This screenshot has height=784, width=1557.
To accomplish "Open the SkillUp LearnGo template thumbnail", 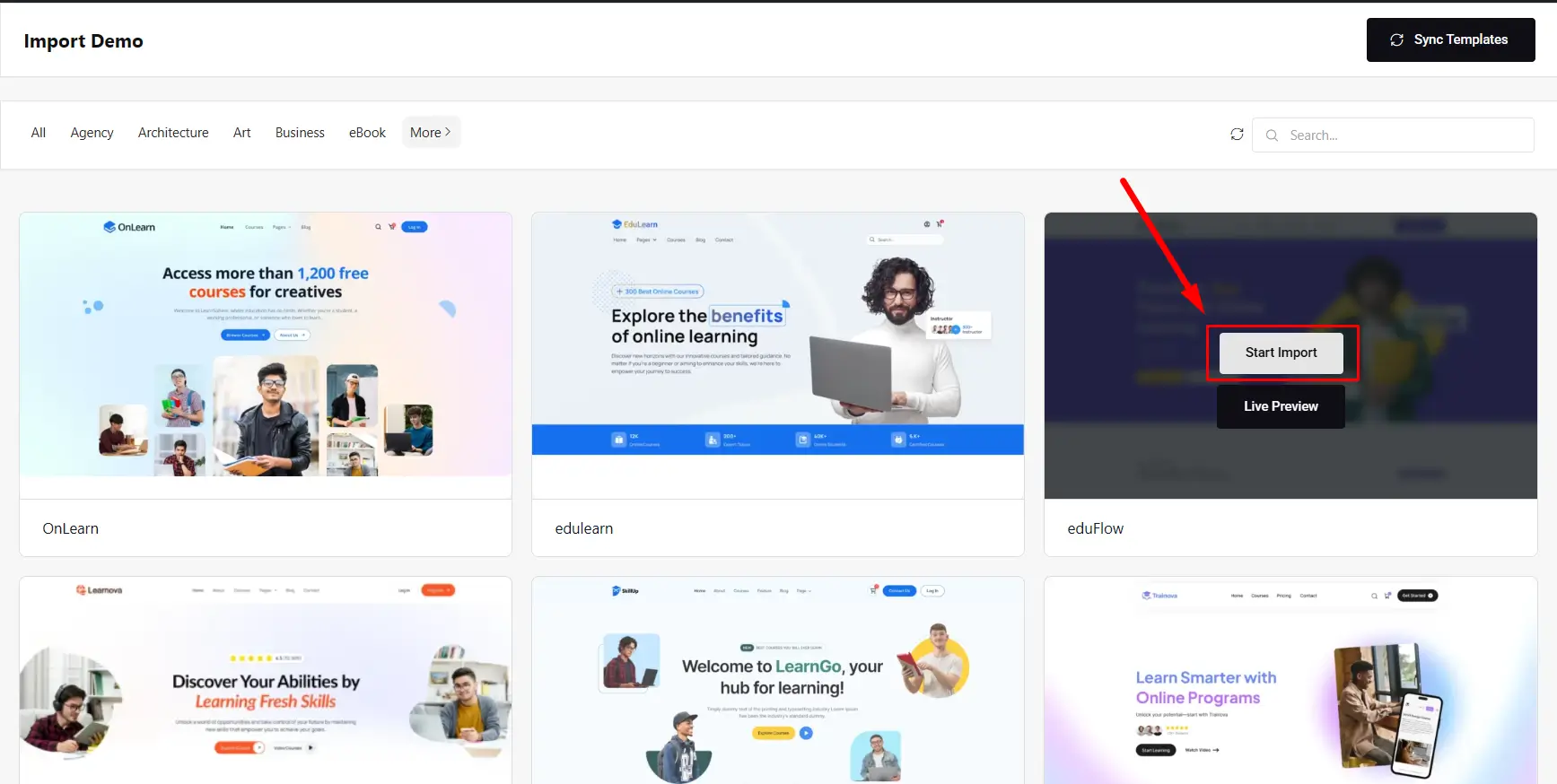I will click(778, 681).
